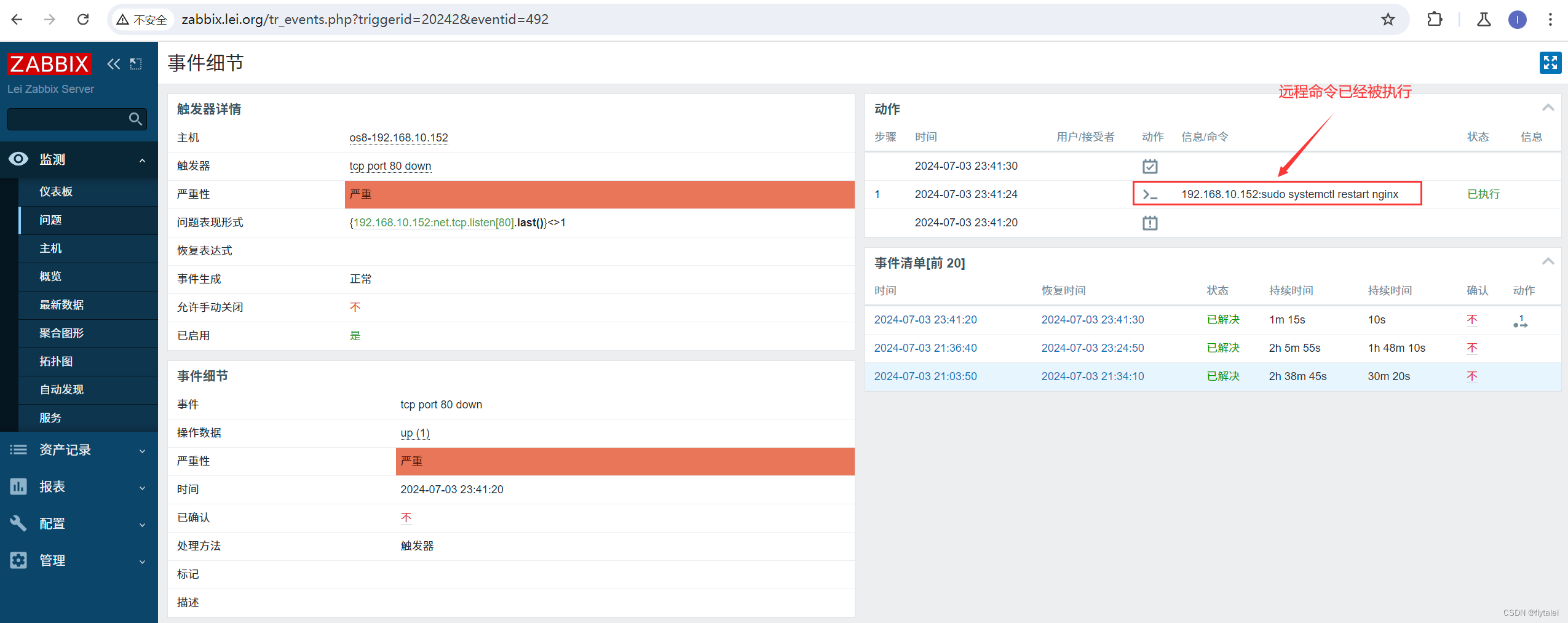
Task: Click the actions icon for 23:41:20 event
Action: tap(1521, 321)
